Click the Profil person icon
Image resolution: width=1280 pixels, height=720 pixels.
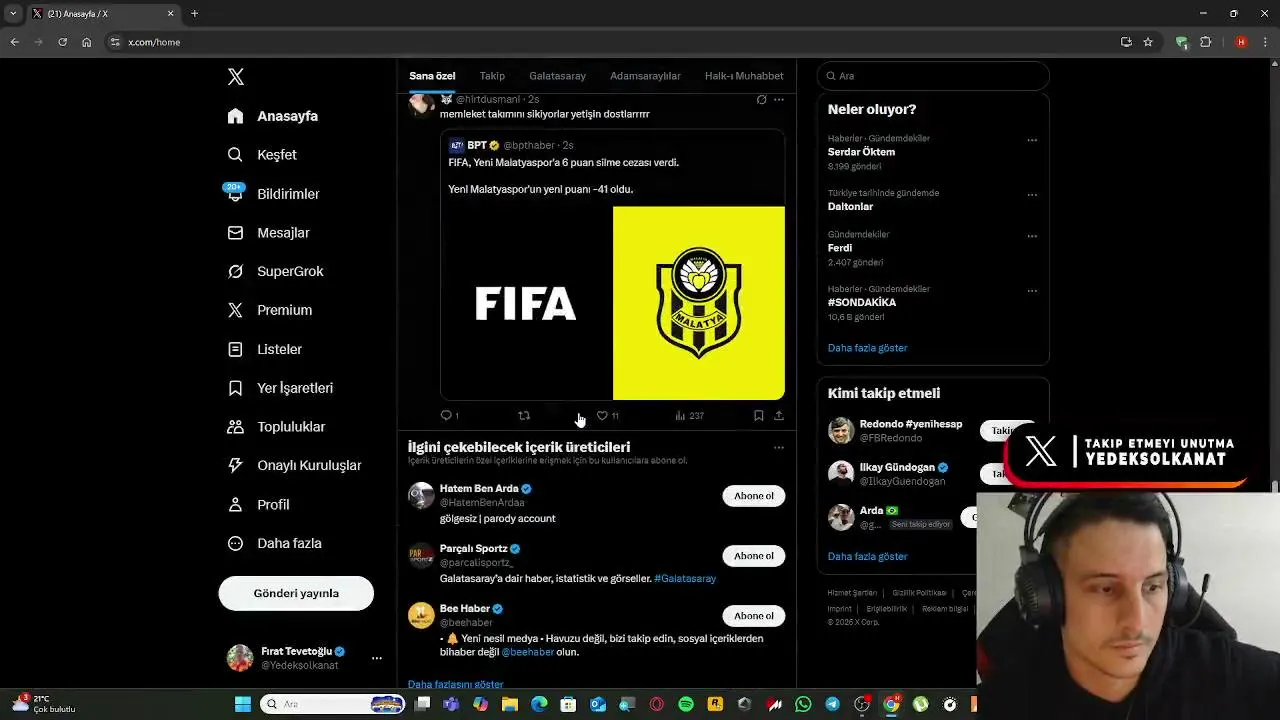(235, 504)
